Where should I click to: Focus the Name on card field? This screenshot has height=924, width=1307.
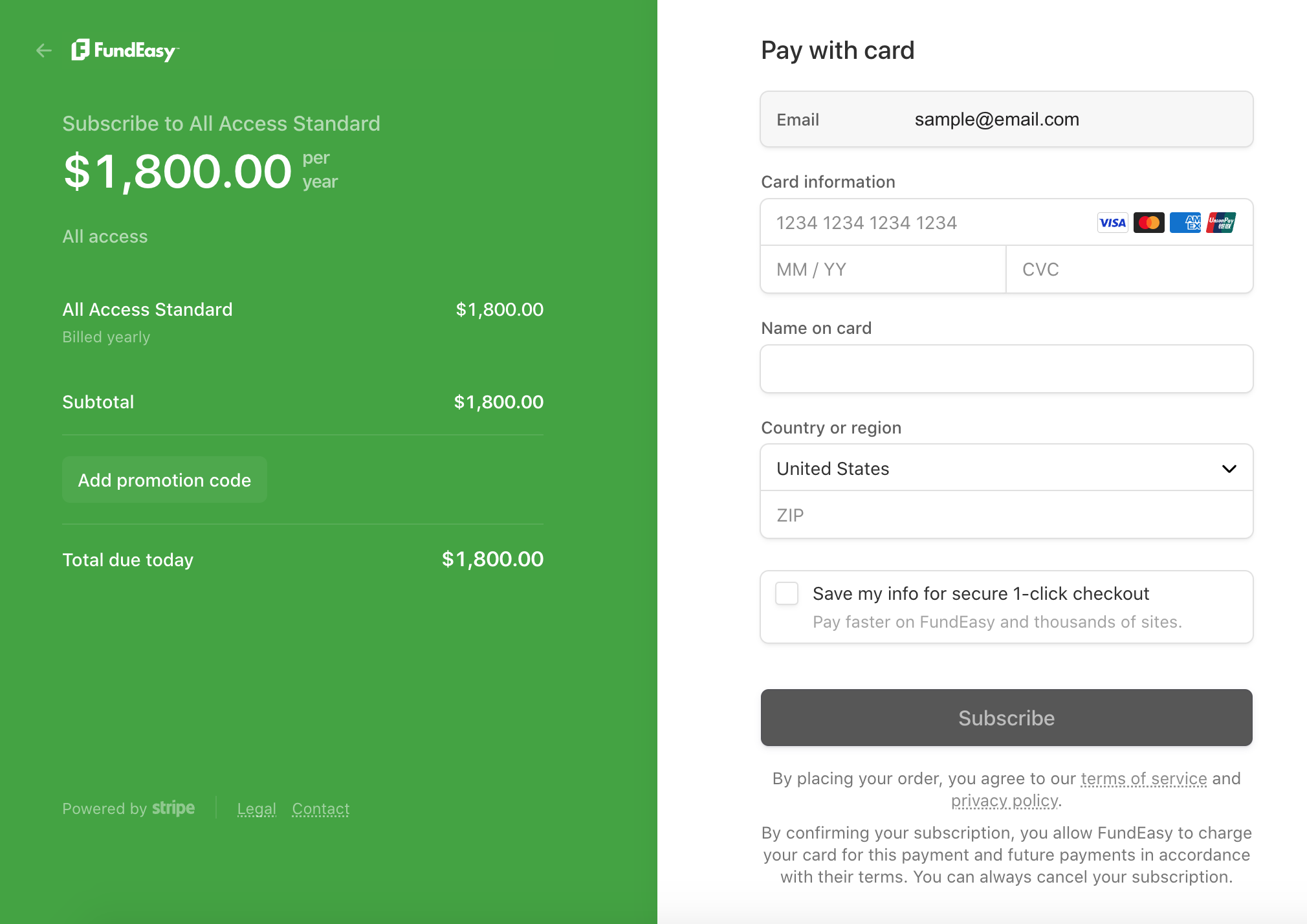click(x=1006, y=369)
